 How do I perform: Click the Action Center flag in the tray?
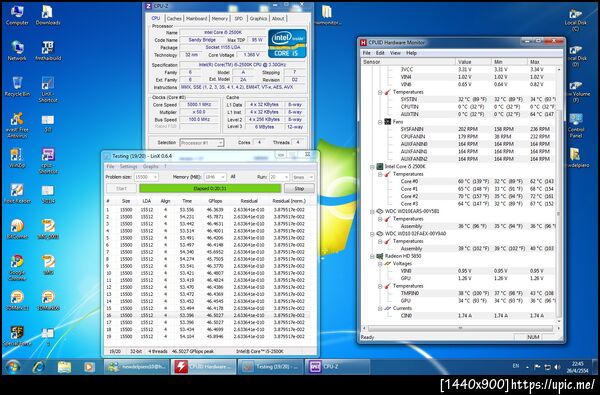click(537, 367)
